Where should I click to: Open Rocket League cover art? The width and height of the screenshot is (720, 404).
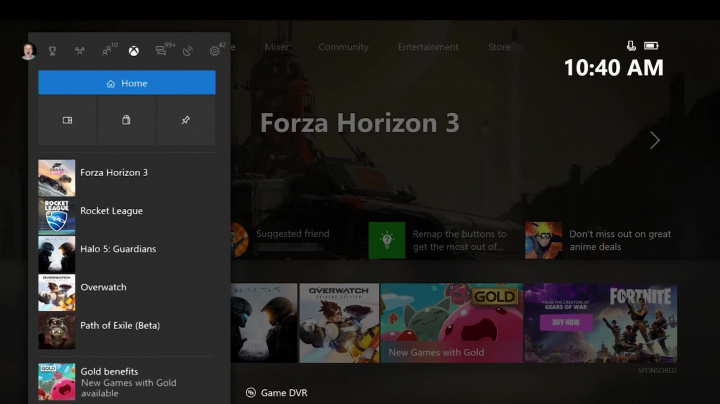click(56, 216)
